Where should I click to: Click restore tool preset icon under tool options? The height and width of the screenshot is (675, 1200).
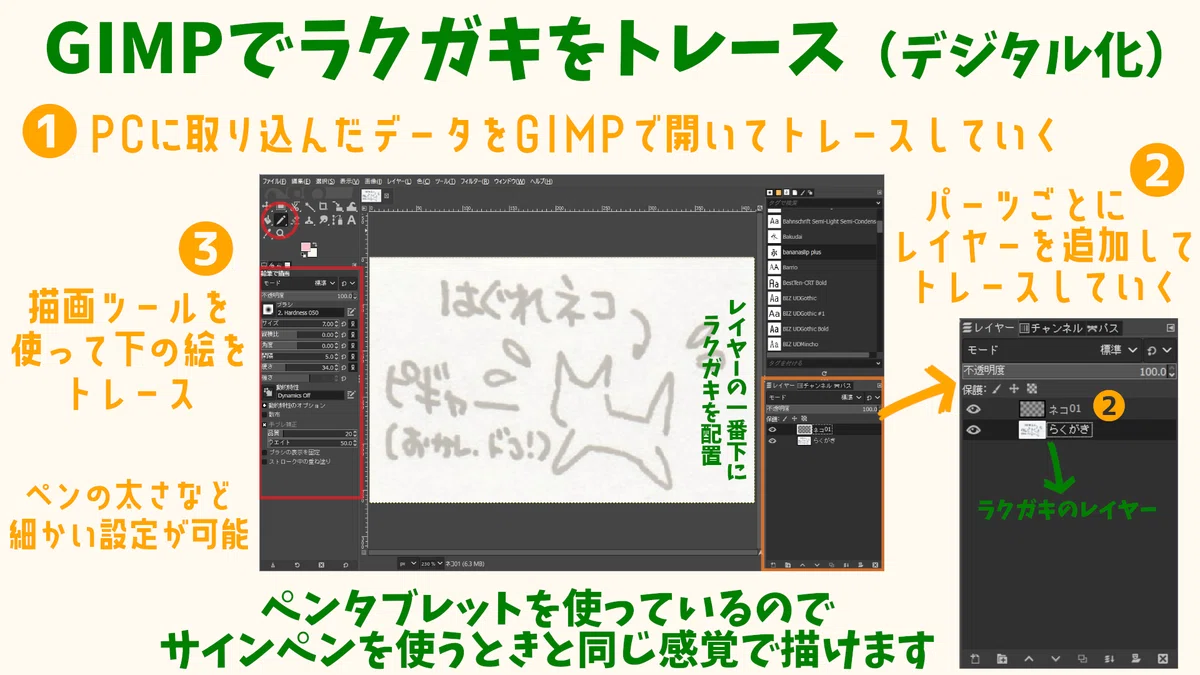click(x=297, y=565)
